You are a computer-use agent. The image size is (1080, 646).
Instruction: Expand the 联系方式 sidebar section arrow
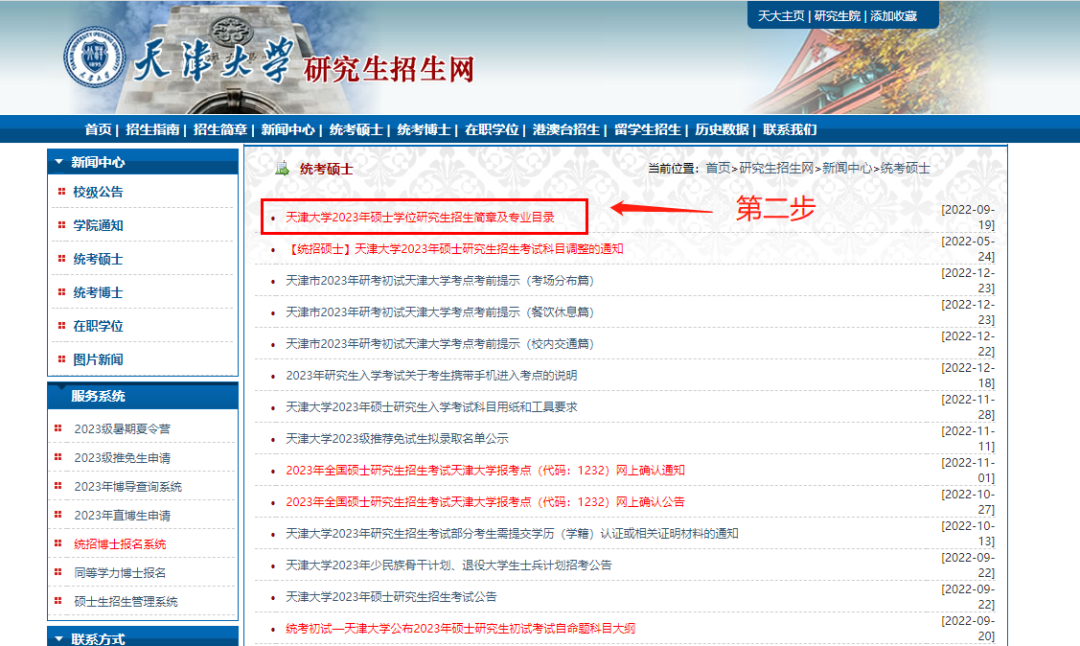click(59, 638)
